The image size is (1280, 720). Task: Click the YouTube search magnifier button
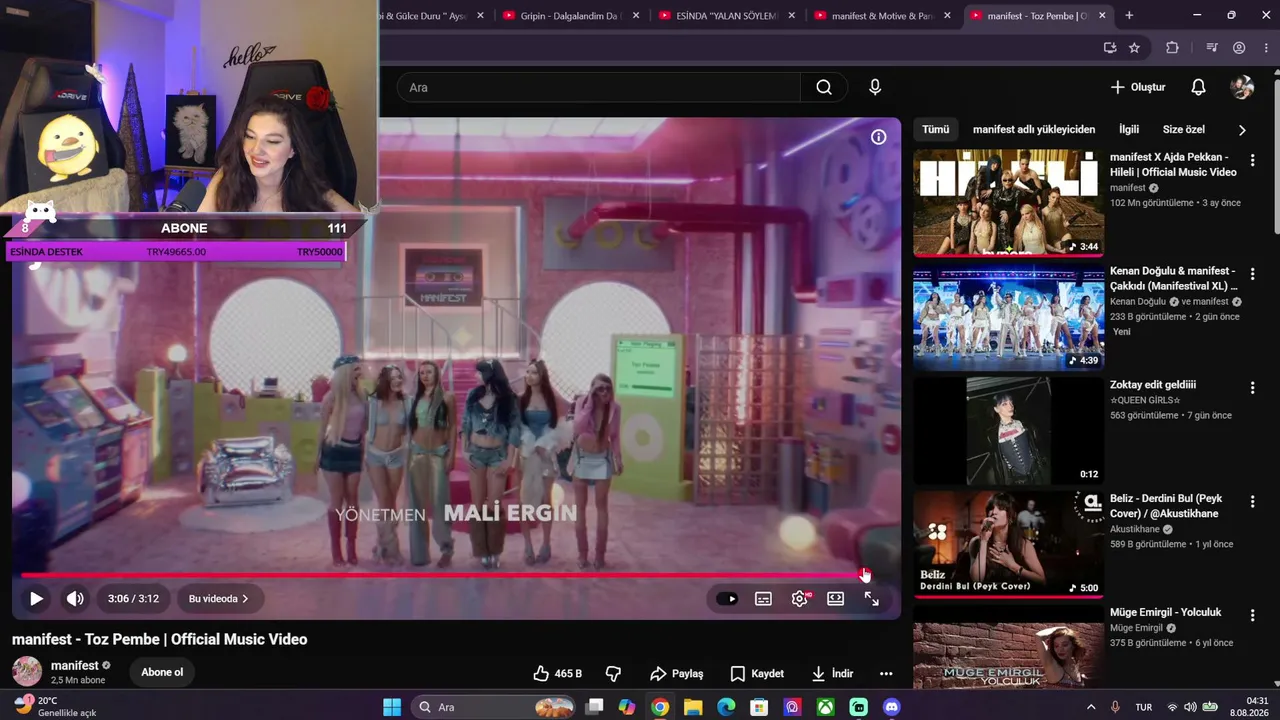click(824, 87)
